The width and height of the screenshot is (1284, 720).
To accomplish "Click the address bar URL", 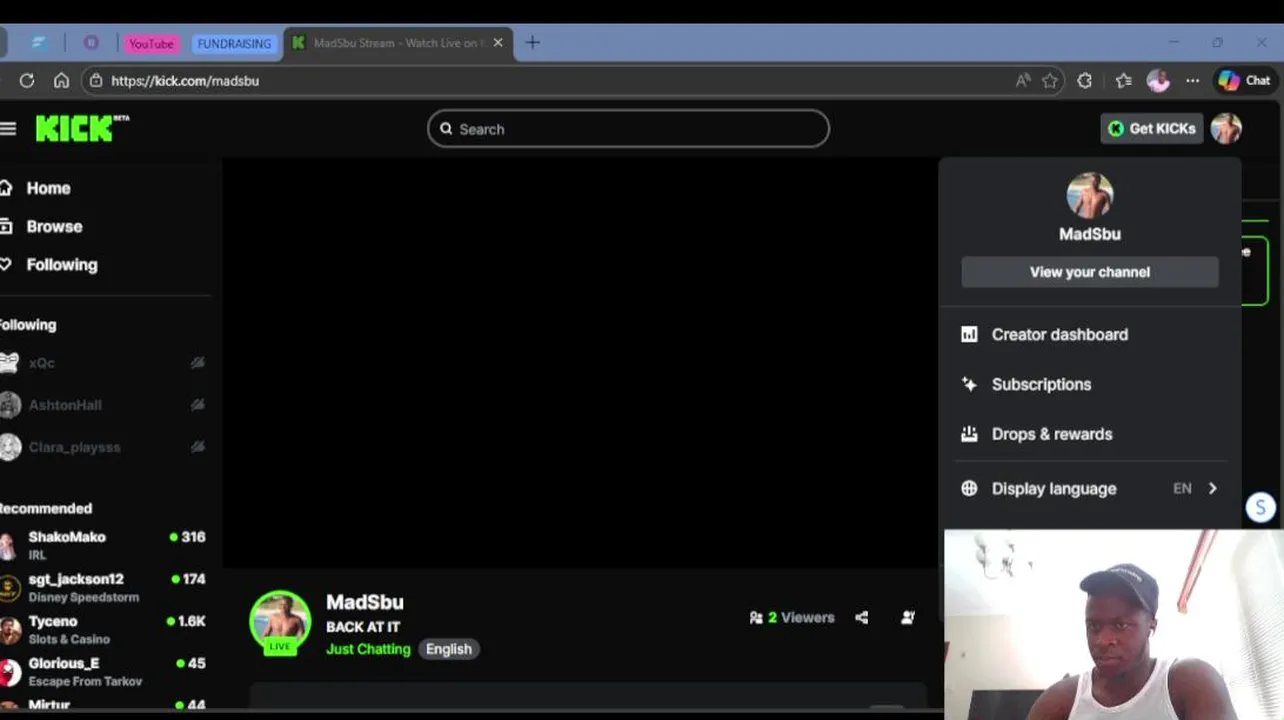I will [x=185, y=81].
